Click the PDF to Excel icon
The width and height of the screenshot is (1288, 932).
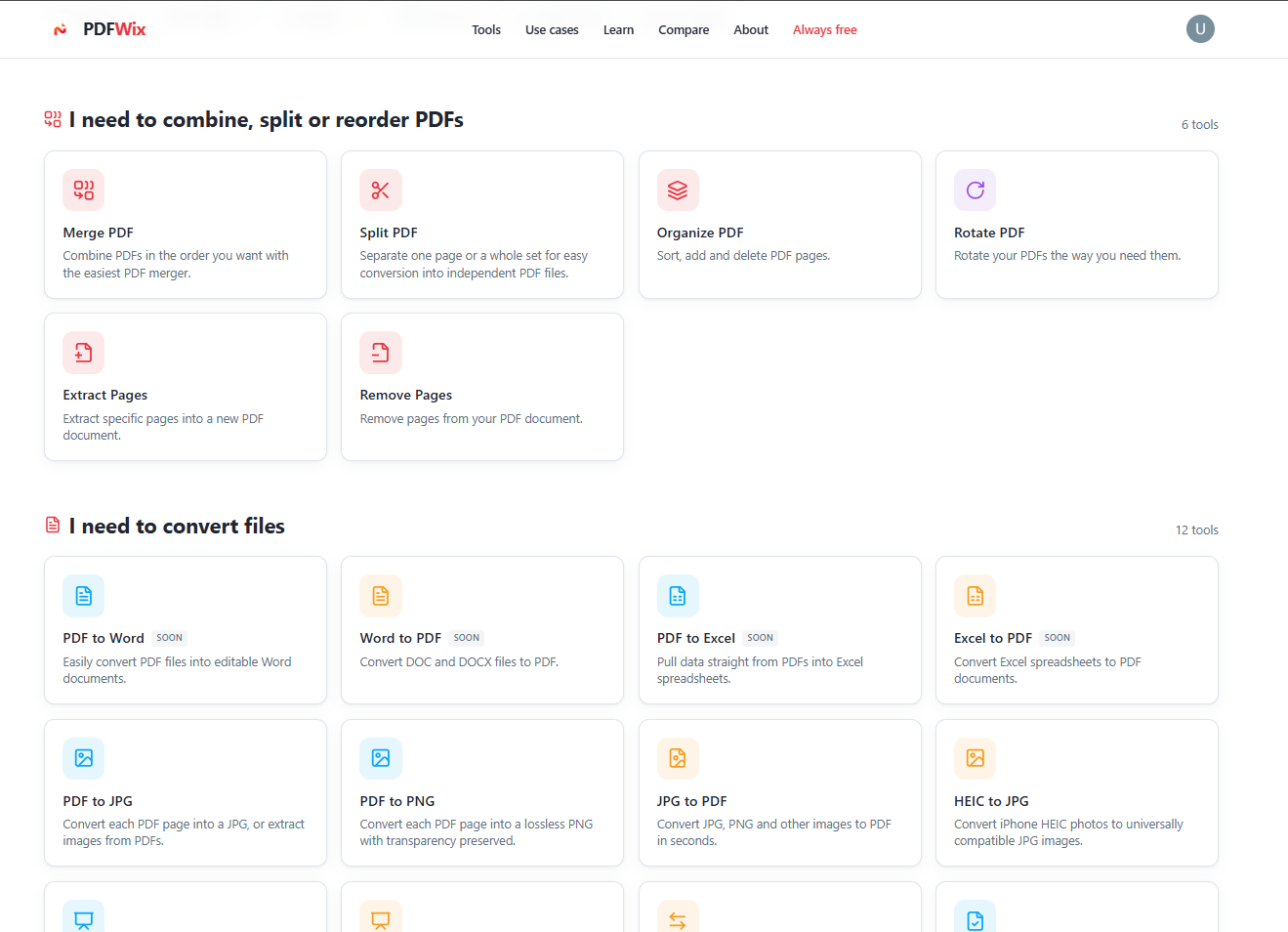[678, 596]
